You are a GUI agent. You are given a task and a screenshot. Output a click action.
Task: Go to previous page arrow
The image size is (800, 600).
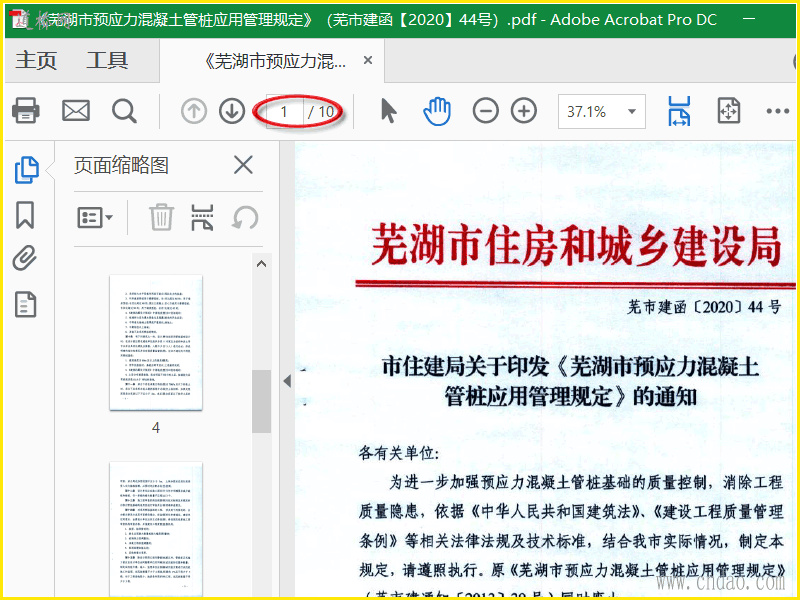pos(193,111)
